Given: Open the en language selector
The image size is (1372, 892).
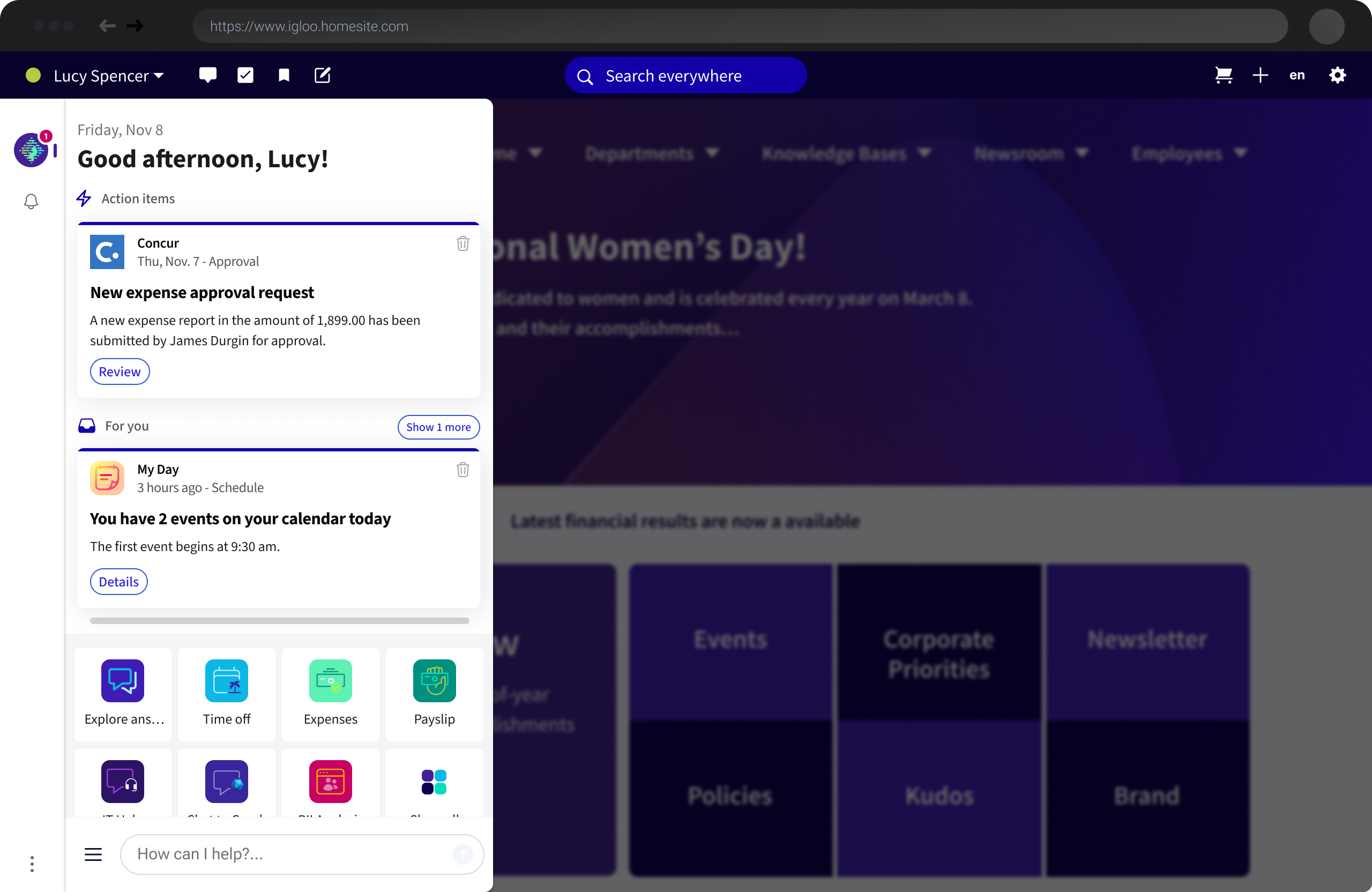Looking at the screenshot, I should (1297, 76).
